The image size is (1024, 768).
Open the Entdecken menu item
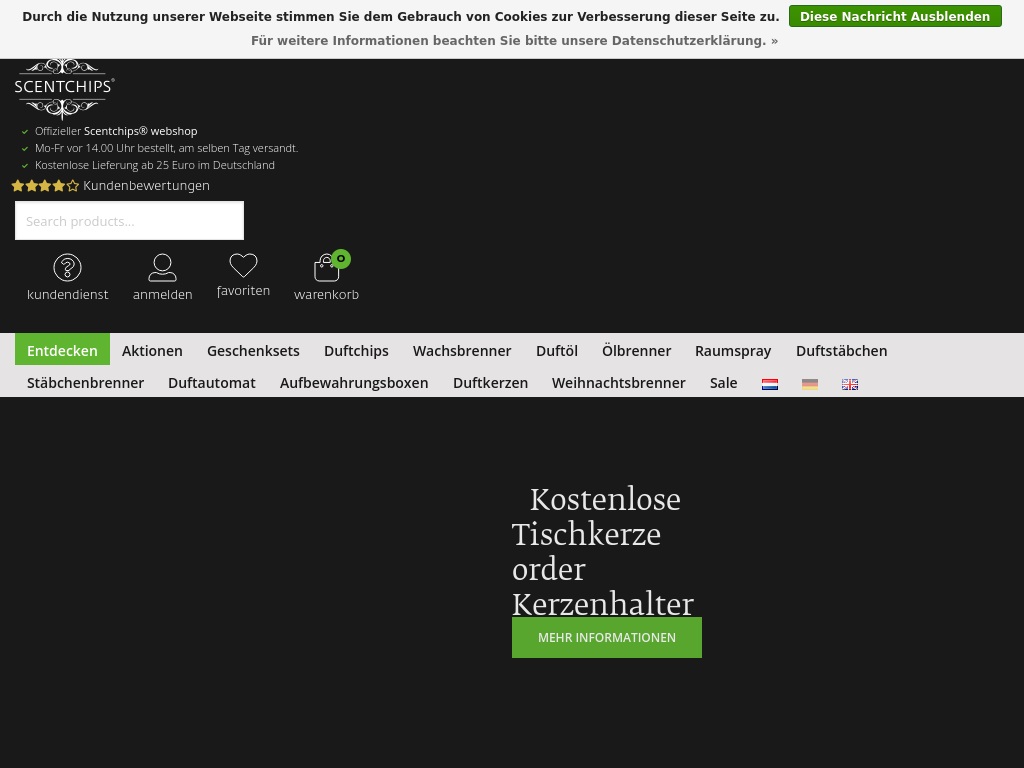(62, 351)
